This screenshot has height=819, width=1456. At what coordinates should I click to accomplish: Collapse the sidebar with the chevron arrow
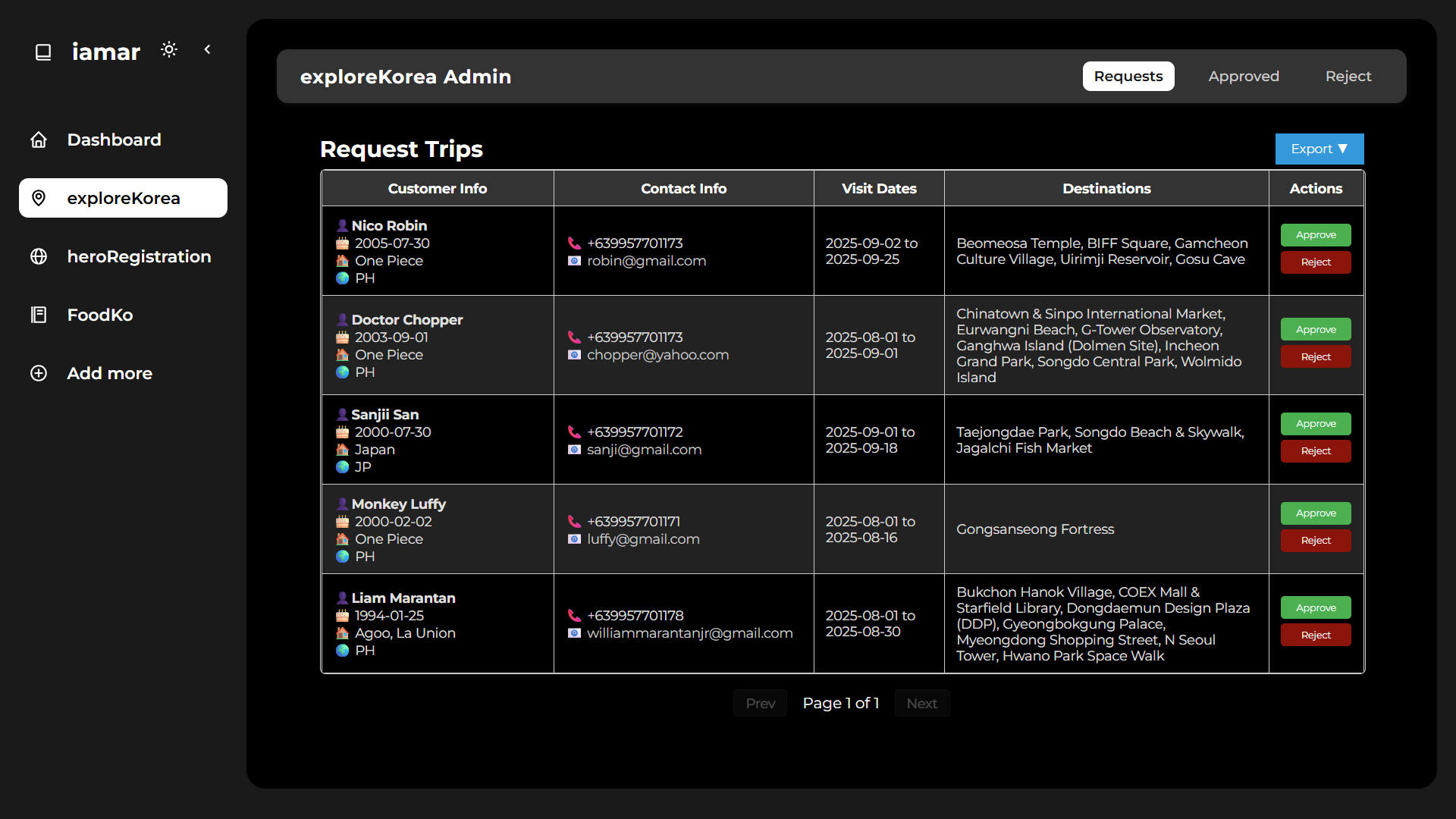[x=207, y=50]
